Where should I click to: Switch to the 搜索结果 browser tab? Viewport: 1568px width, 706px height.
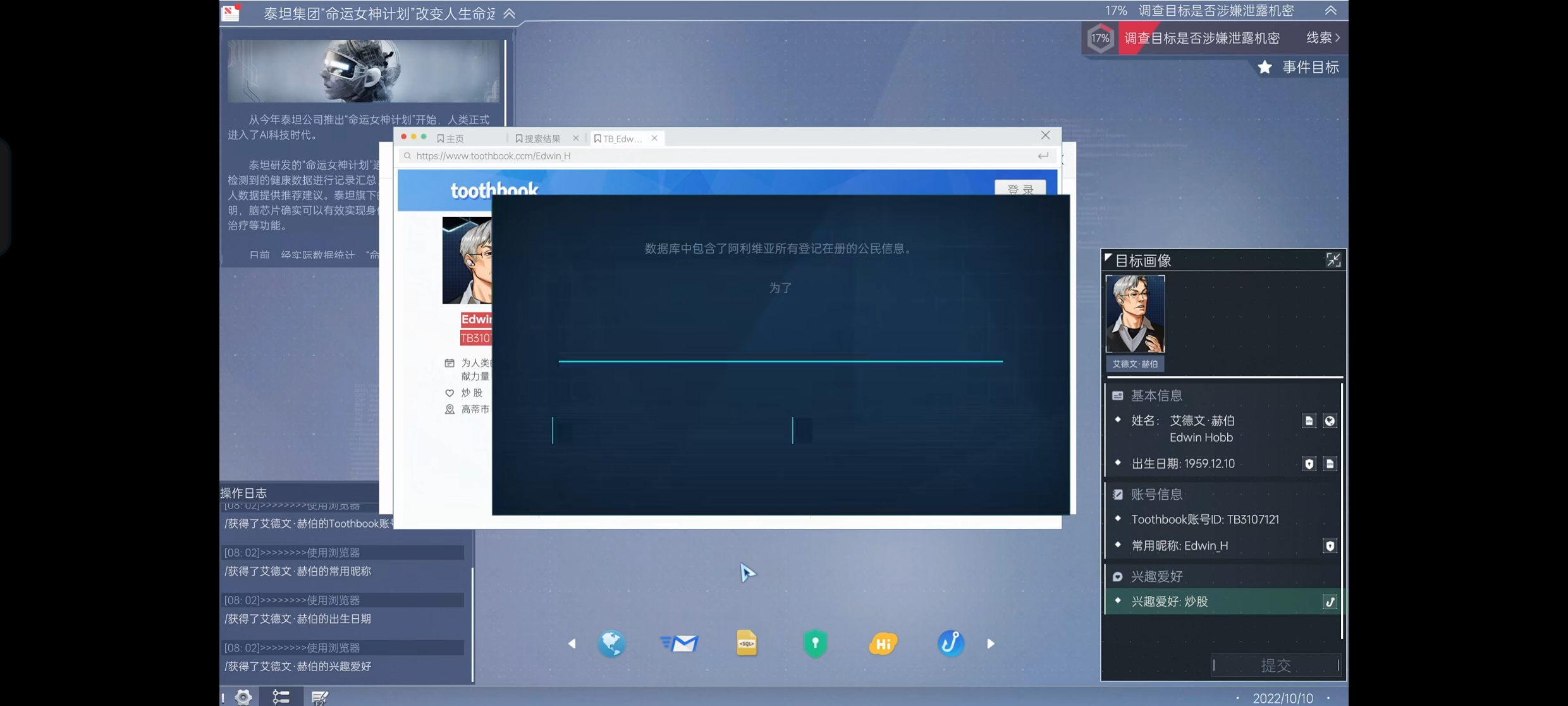click(x=538, y=139)
